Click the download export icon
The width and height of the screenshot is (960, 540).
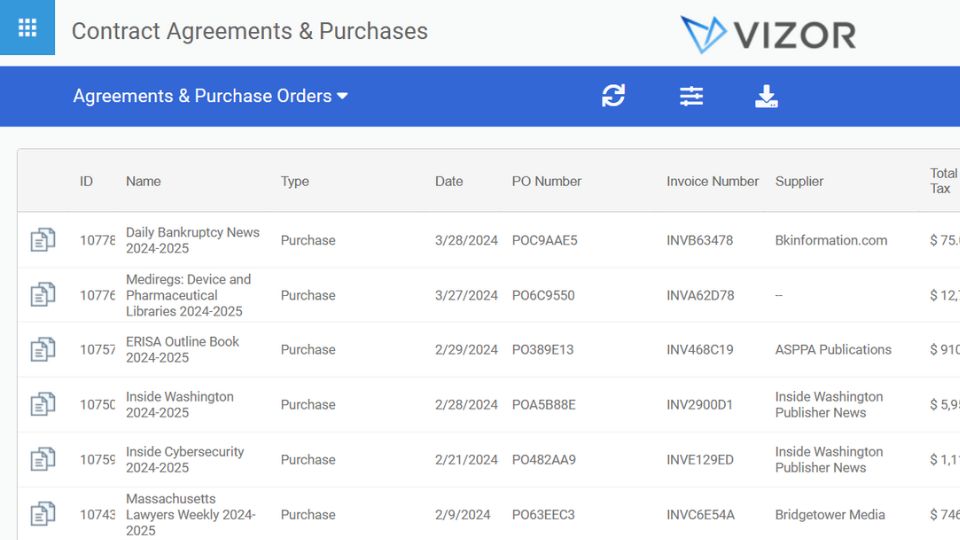click(766, 96)
